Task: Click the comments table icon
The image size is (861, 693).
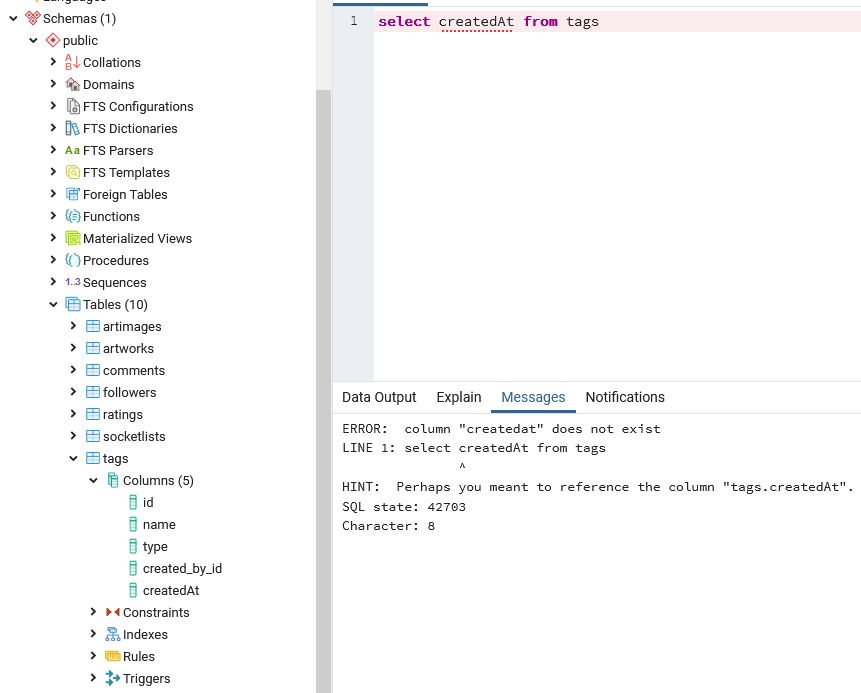Action: (93, 370)
